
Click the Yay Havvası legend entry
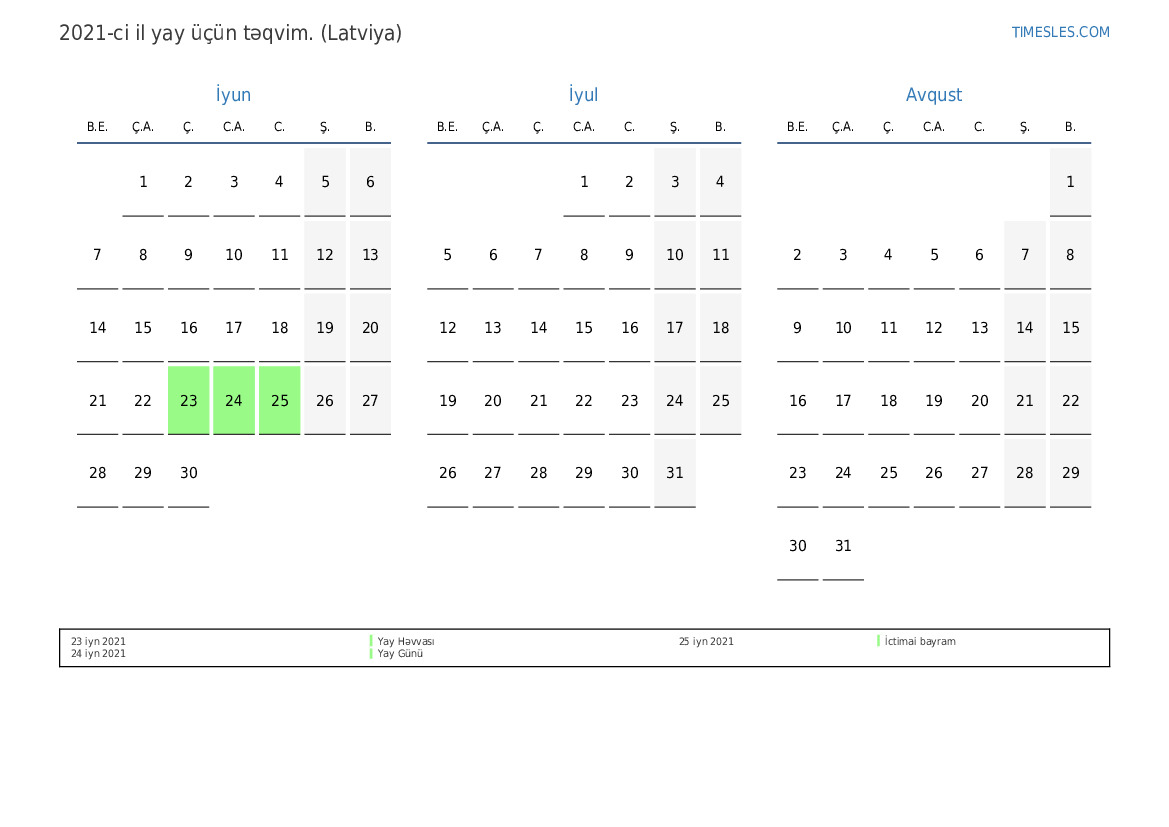(405, 642)
